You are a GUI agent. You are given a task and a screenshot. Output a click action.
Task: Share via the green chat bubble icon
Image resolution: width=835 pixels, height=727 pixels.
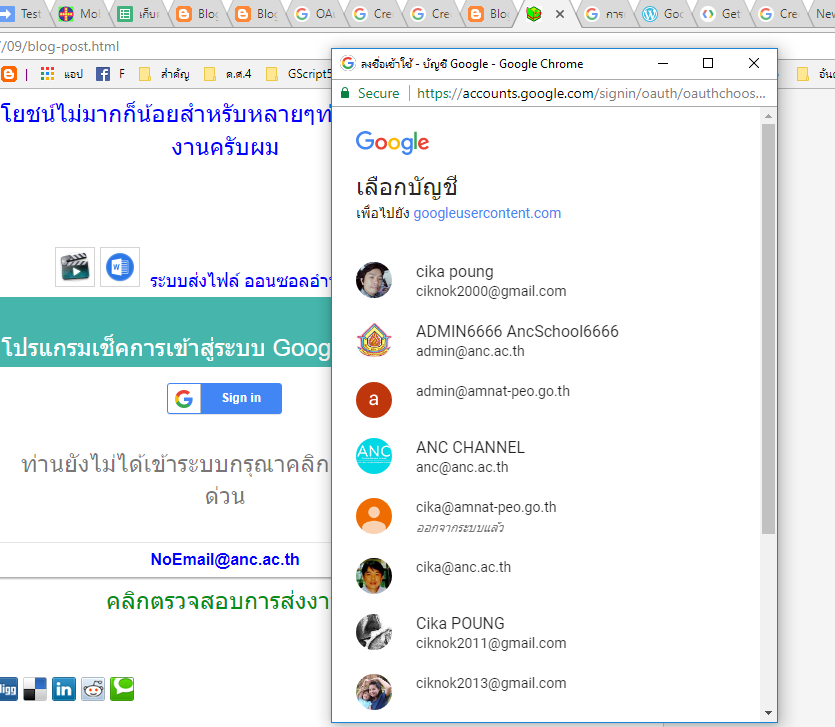(x=122, y=689)
